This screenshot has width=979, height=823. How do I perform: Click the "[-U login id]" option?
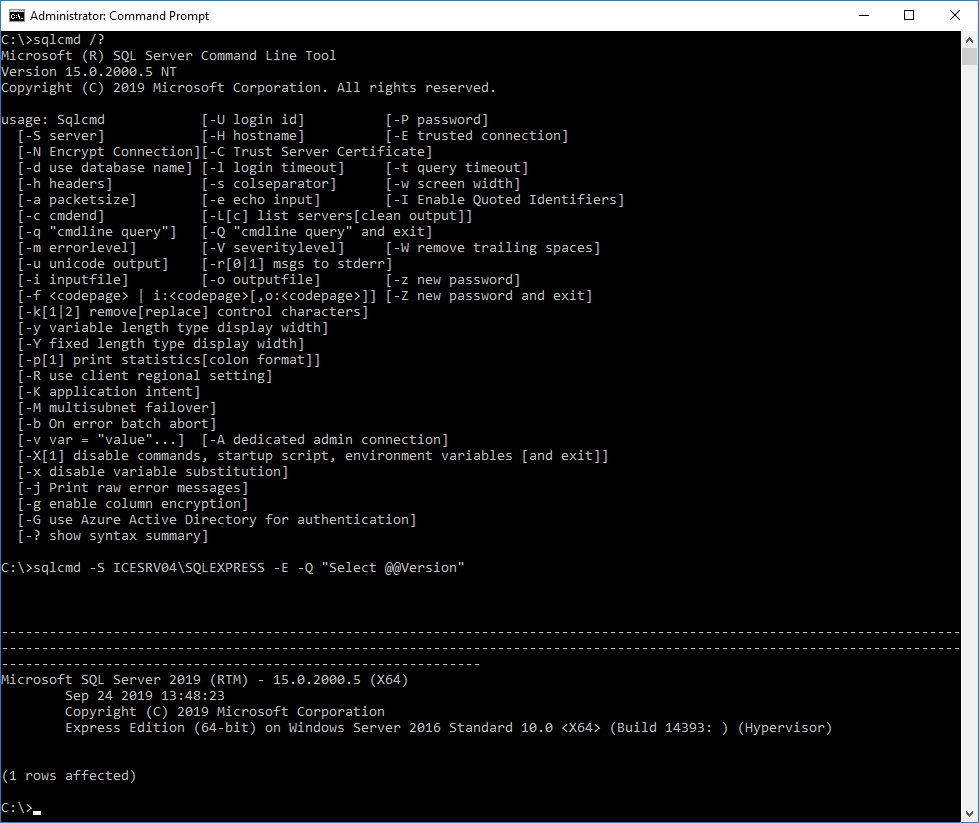coord(253,120)
